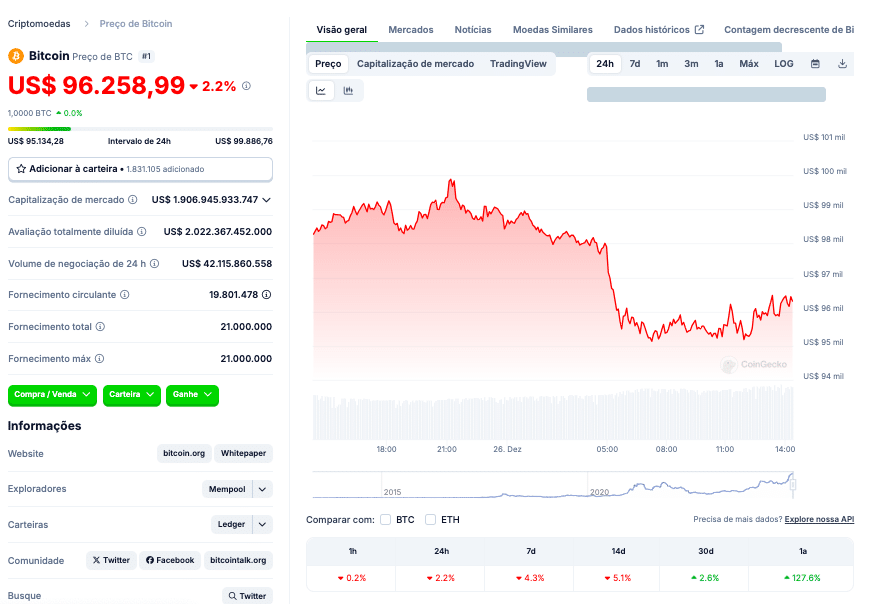Image resolution: width=870 pixels, height=604 pixels.
Task: Click the Bitcoin orange logo icon
Action: [16, 56]
